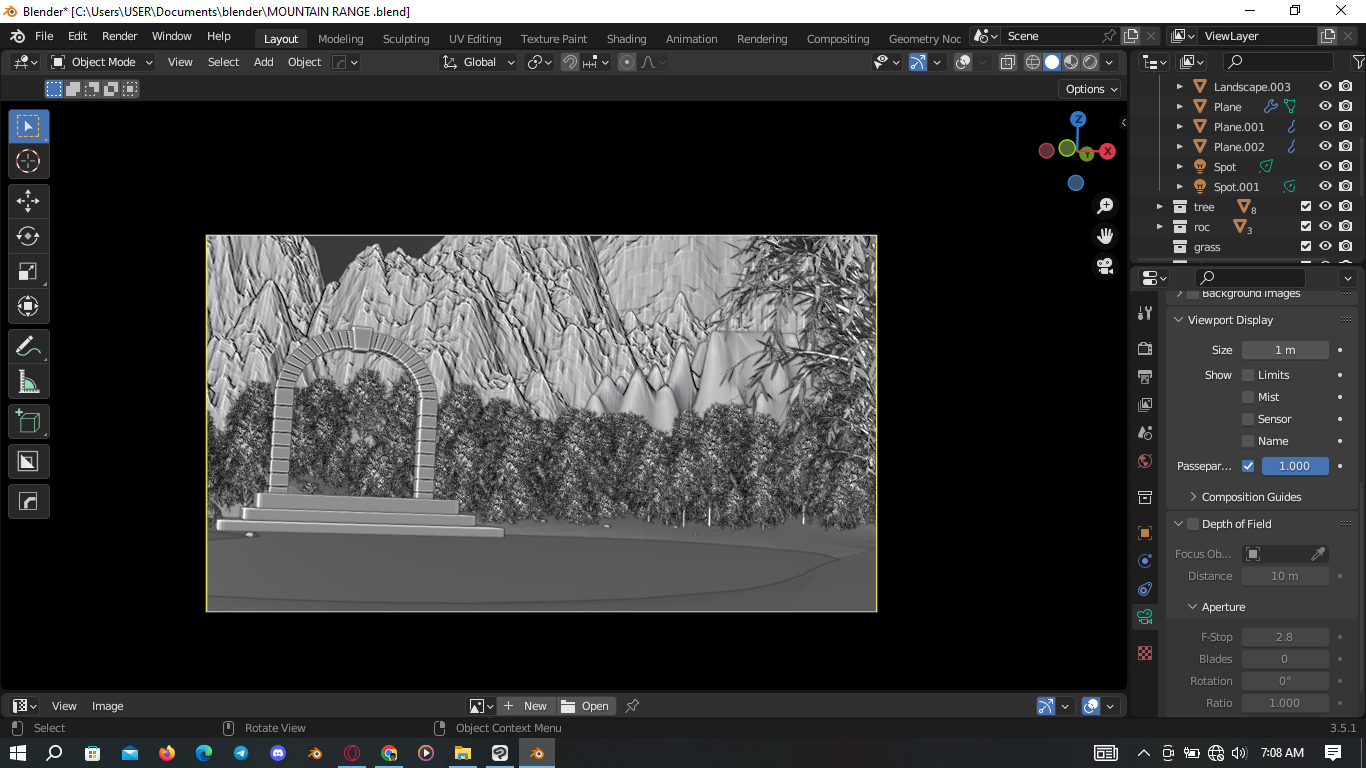Open the Add menu in the viewport header
This screenshot has height=768, width=1366.
click(x=264, y=62)
